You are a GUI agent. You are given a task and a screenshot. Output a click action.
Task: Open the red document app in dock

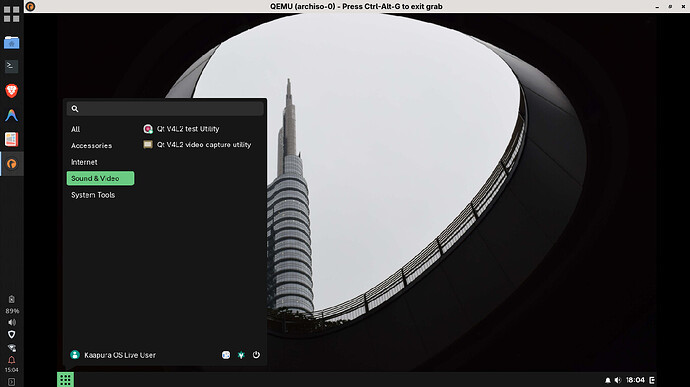(x=11, y=139)
